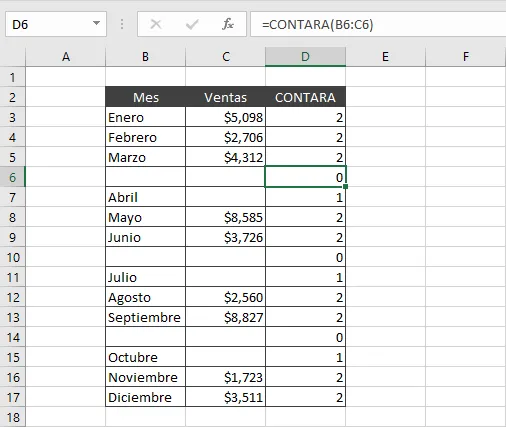Click the $4,312 sales cell
This screenshot has height=427, width=506.
click(226, 157)
